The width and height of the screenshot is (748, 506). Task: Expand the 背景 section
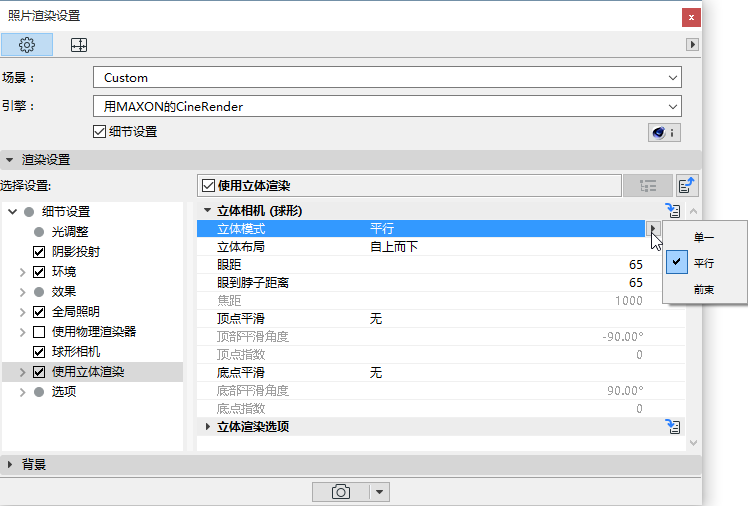(10, 464)
